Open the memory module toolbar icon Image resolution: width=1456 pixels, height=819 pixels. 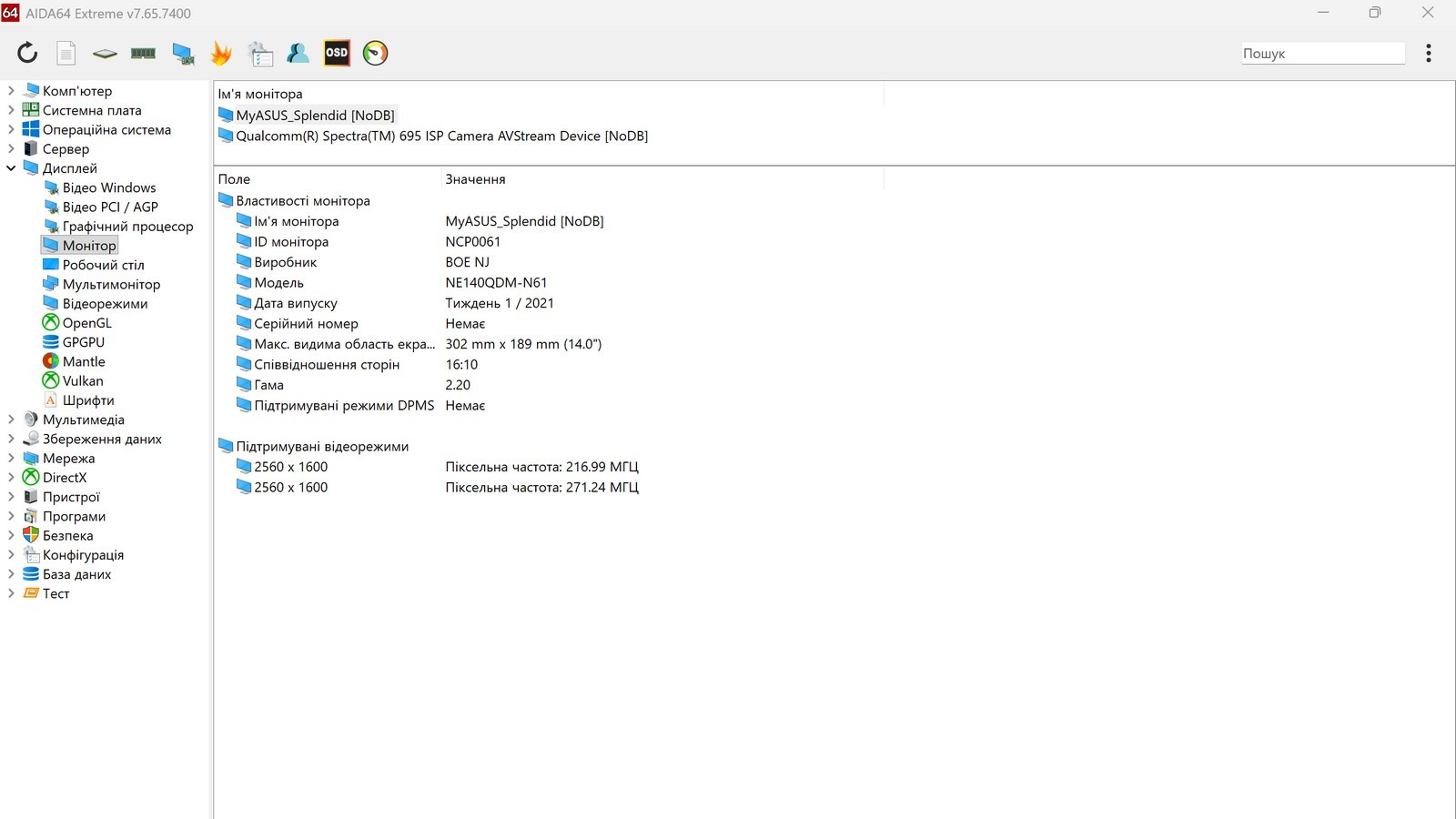click(x=143, y=53)
